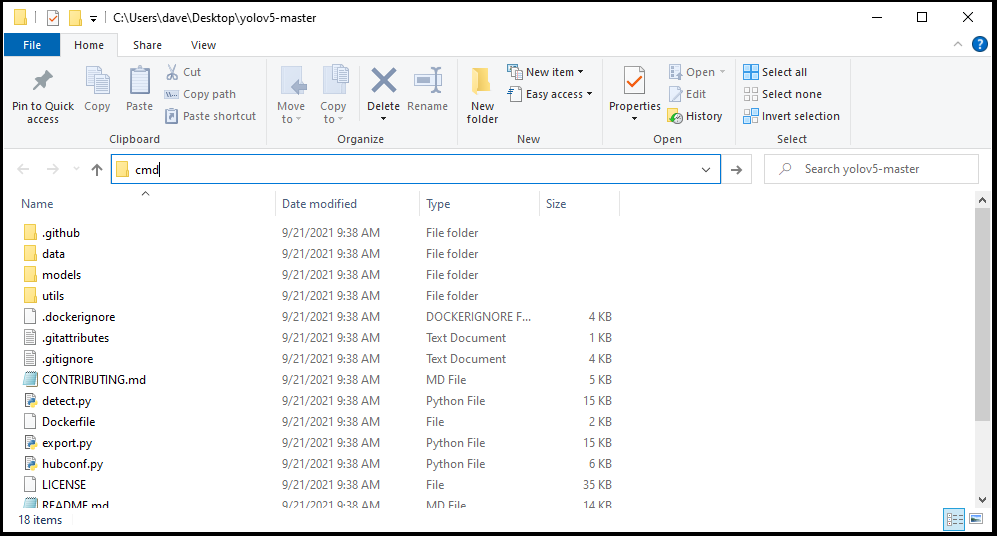Click the red Delete X icon

pyautogui.click(x=383, y=81)
